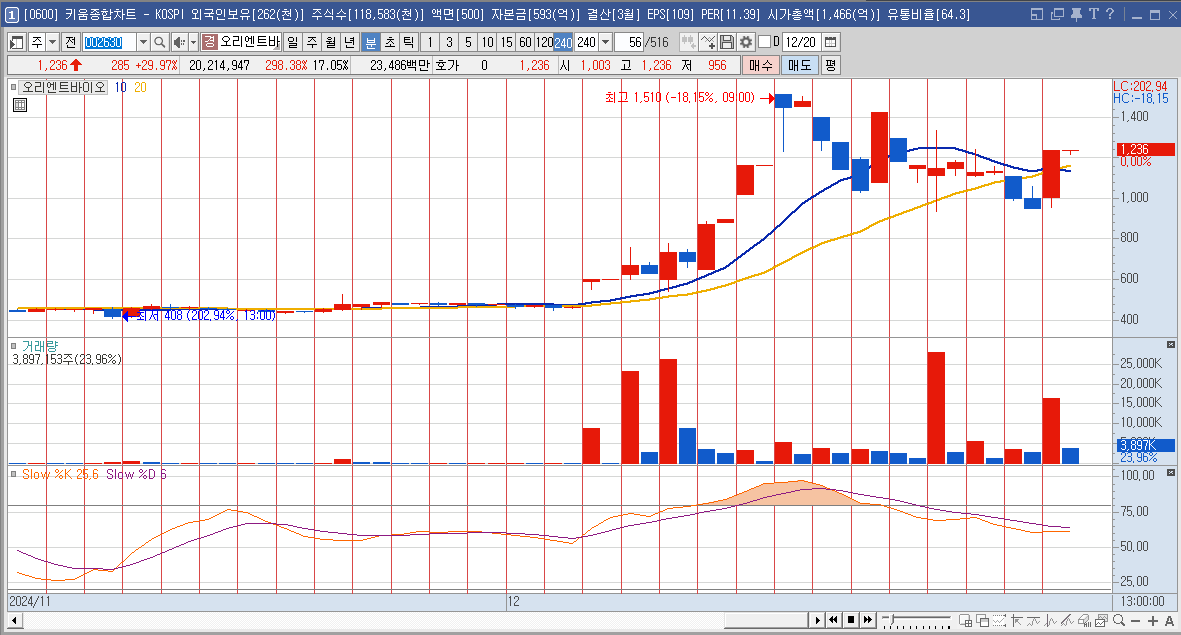Click the indicator add line-chart icon
1181x635 pixels.
coord(708,42)
